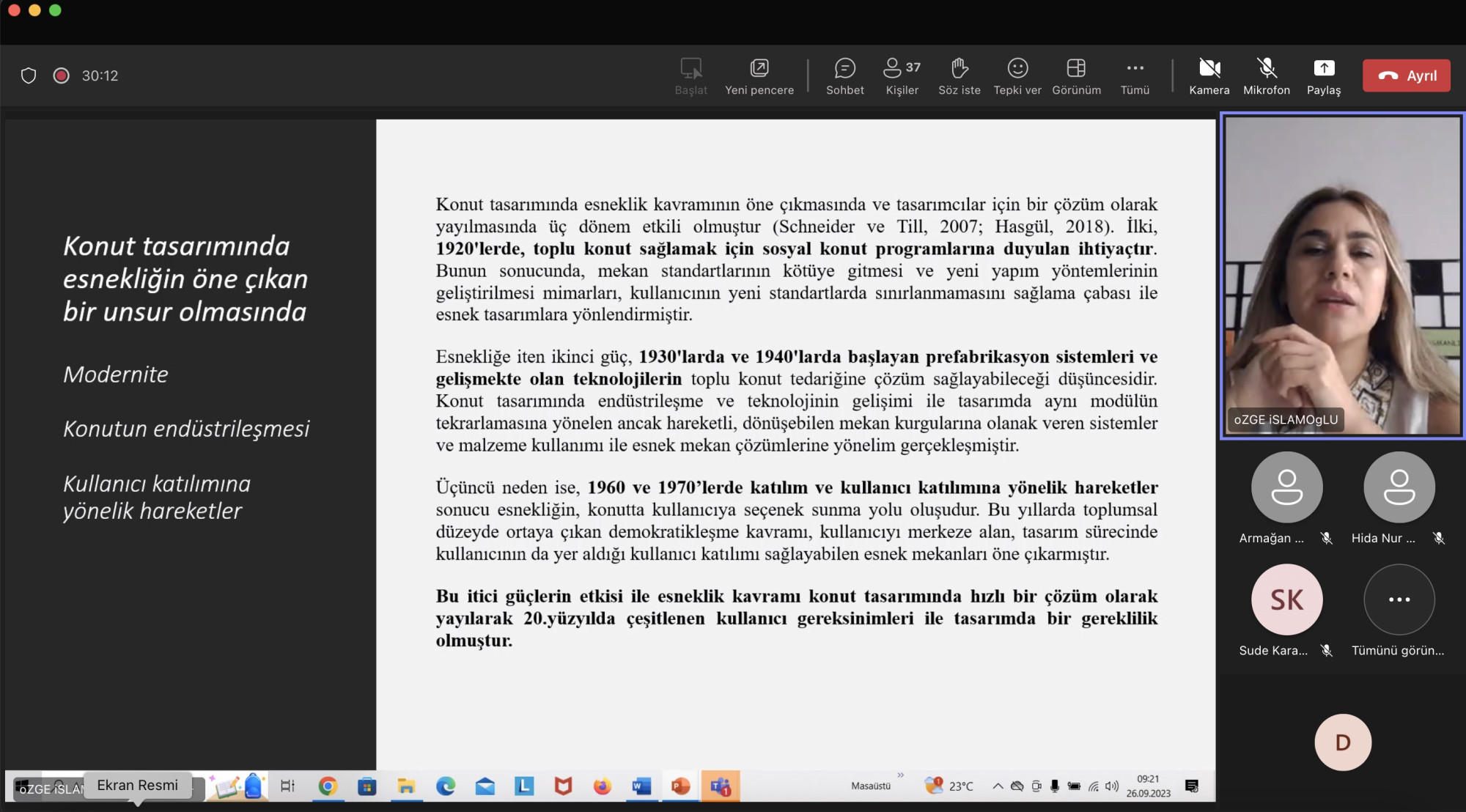Expand Masaüstü toolbar chevron

900,775
